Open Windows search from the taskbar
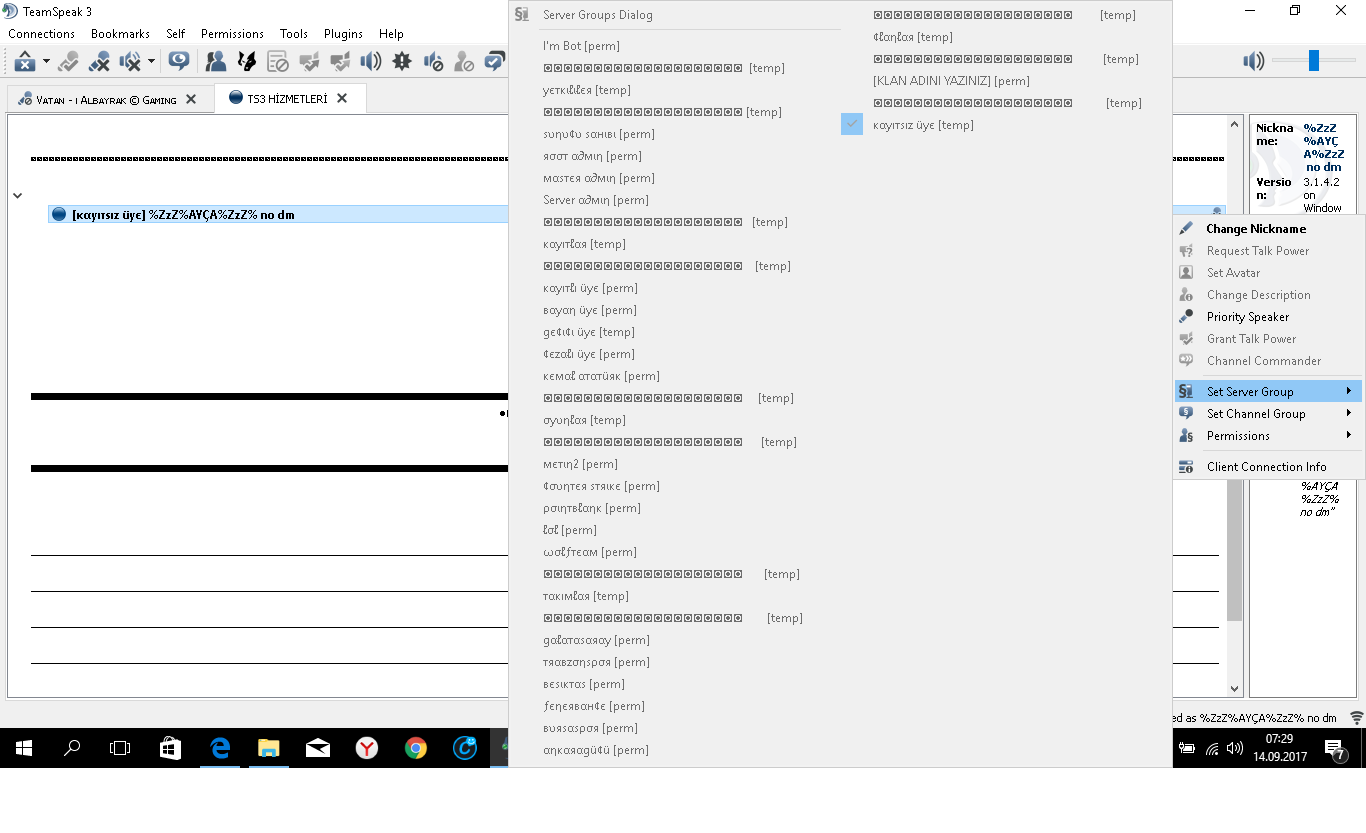The width and height of the screenshot is (1366, 833). pos(72,748)
